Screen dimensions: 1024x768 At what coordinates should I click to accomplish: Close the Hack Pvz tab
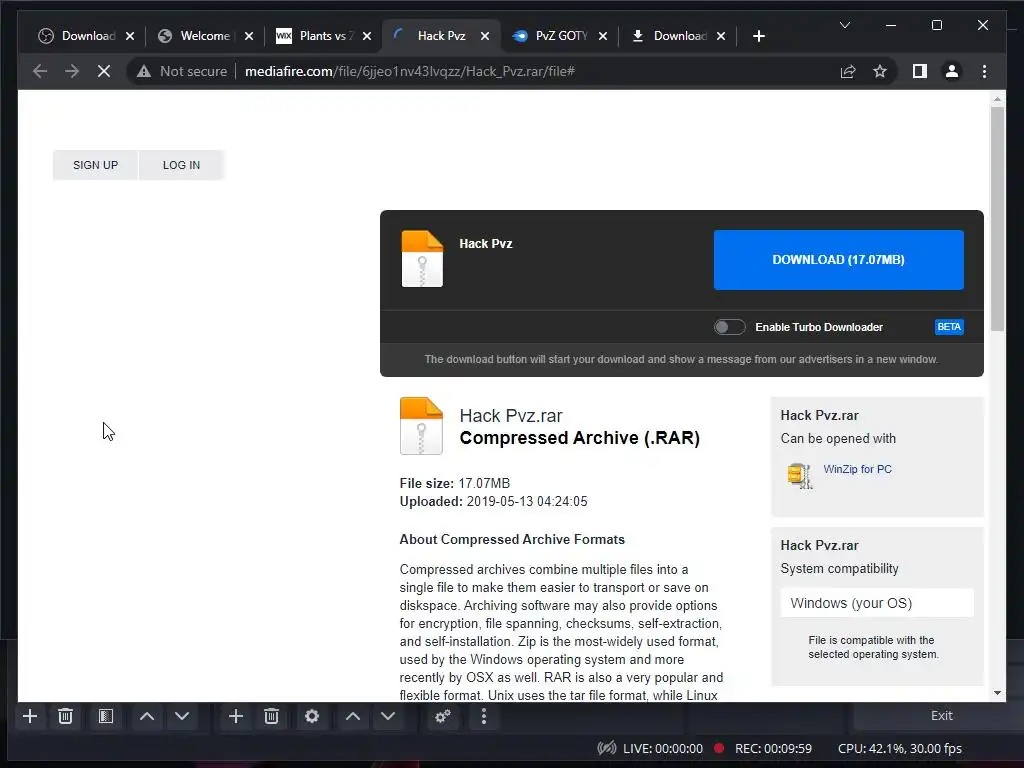(x=485, y=37)
